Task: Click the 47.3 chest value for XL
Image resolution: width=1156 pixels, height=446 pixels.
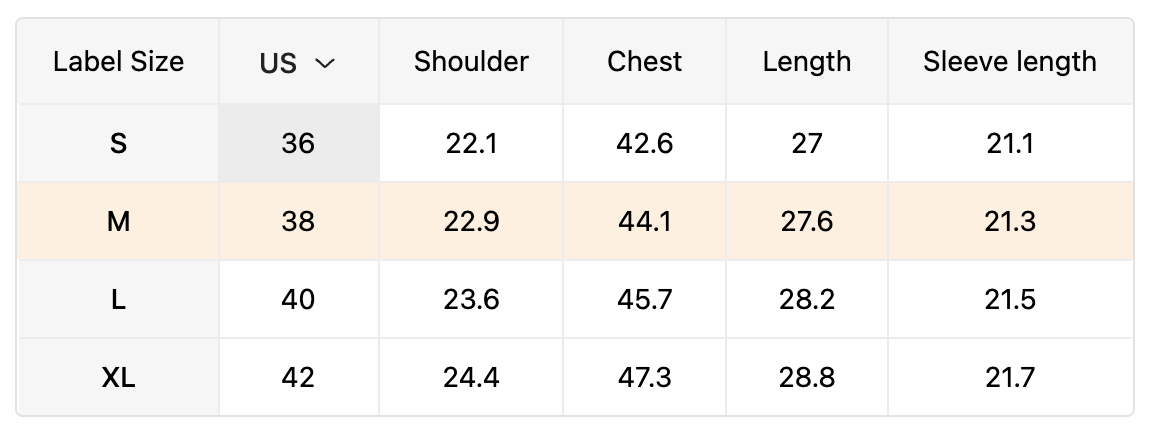Action: point(644,378)
